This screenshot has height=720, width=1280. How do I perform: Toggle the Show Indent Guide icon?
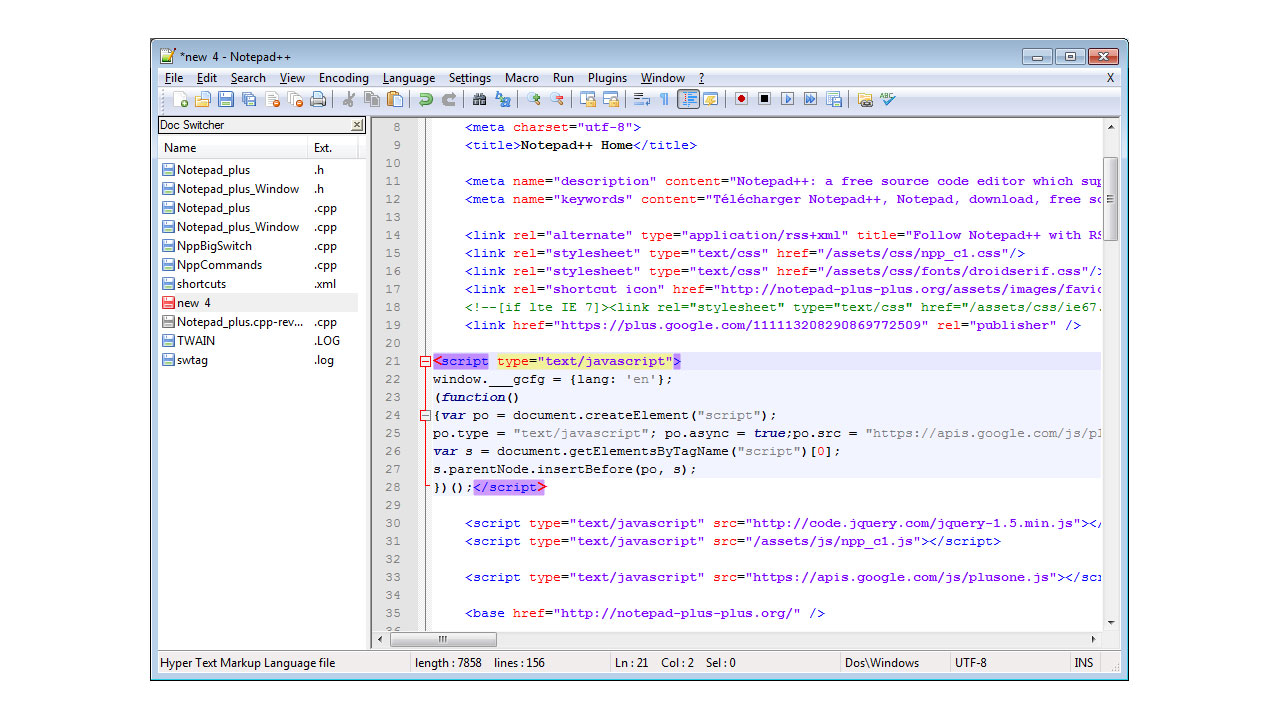click(x=688, y=99)
